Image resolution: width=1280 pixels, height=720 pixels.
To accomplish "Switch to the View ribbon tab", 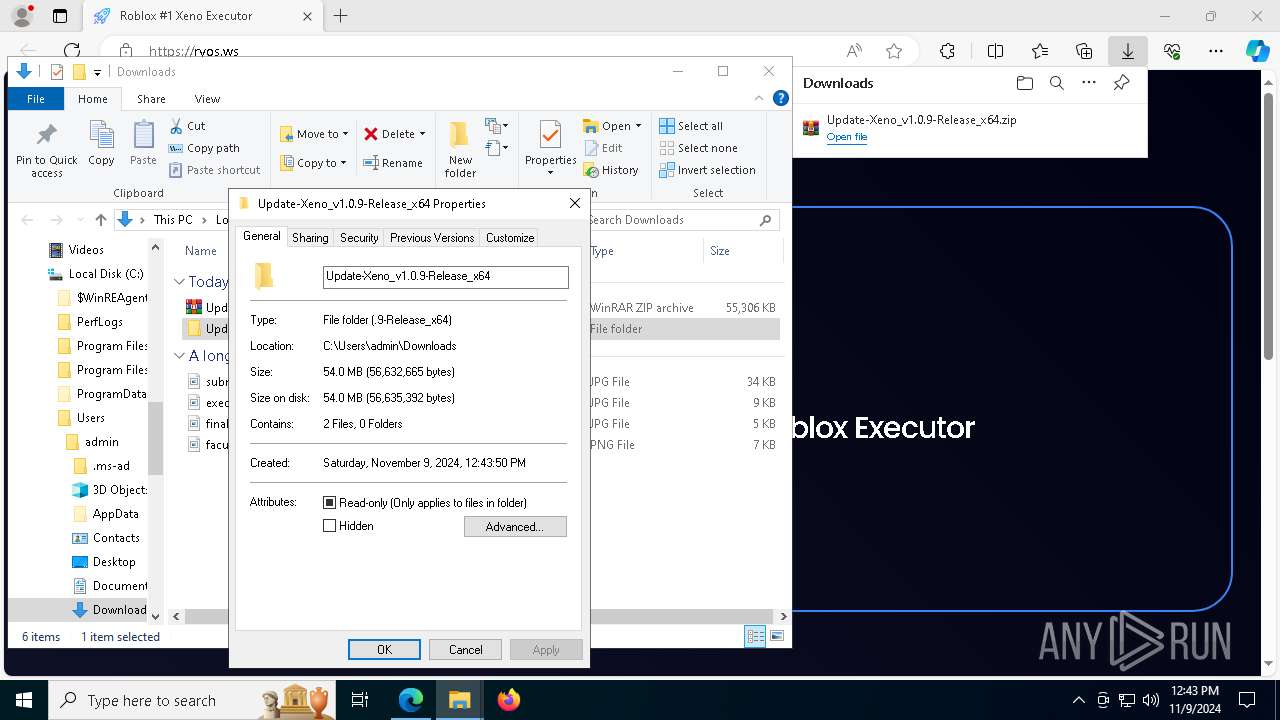I will tap(207, 99).
